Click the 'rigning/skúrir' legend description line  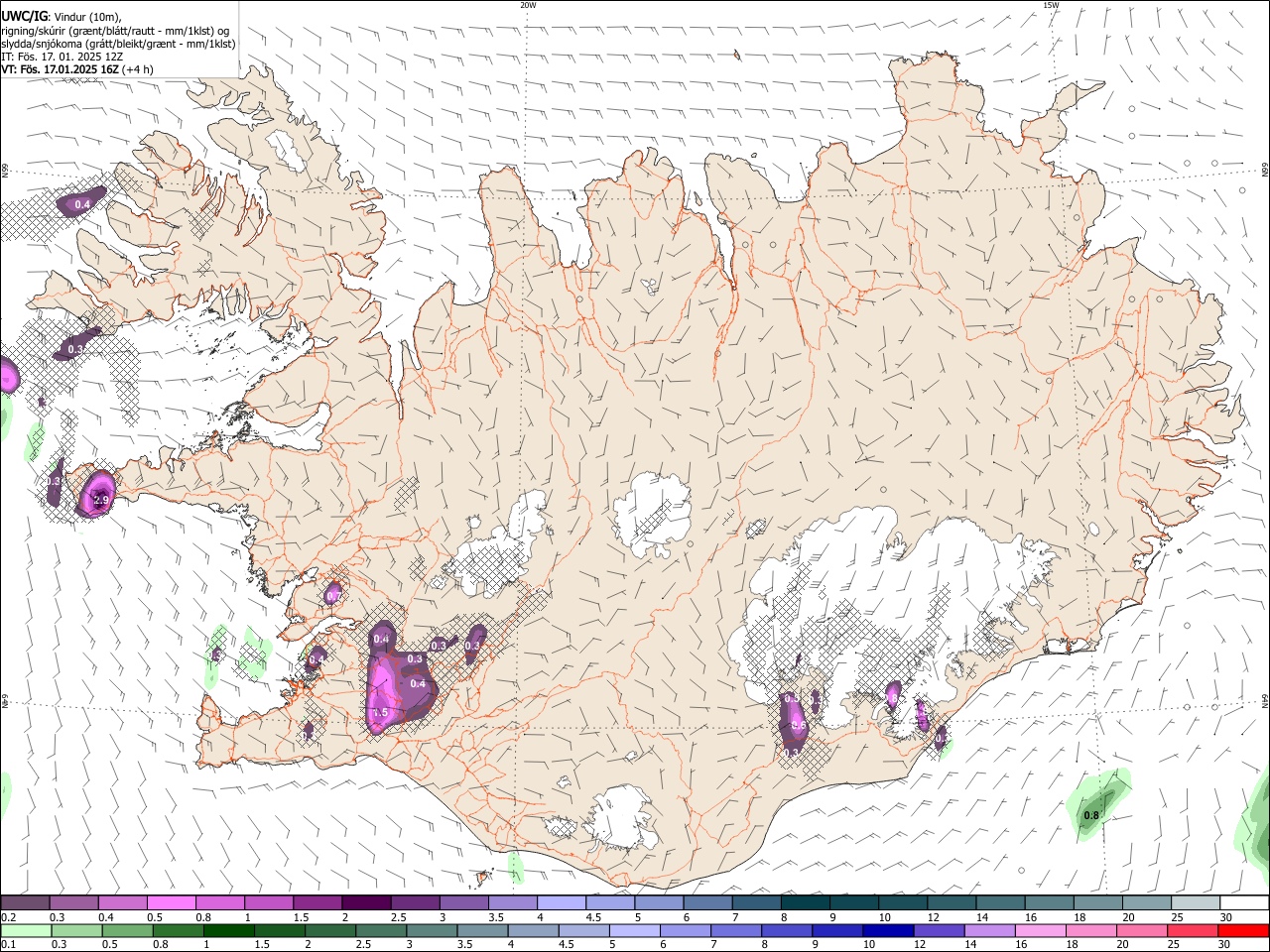click(115, 30)
